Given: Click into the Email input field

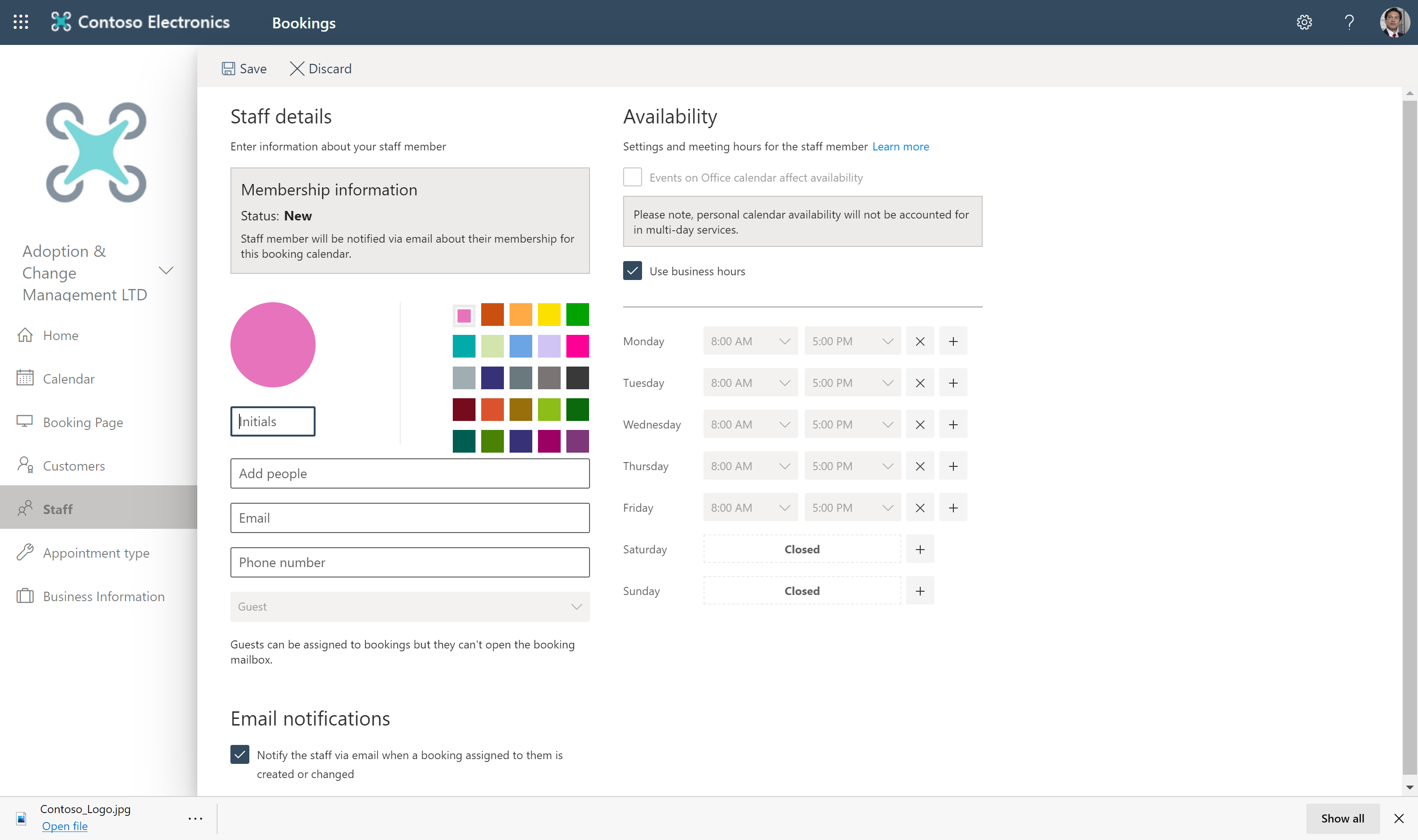Looking at the screenshot, I should tap(410, 518).
